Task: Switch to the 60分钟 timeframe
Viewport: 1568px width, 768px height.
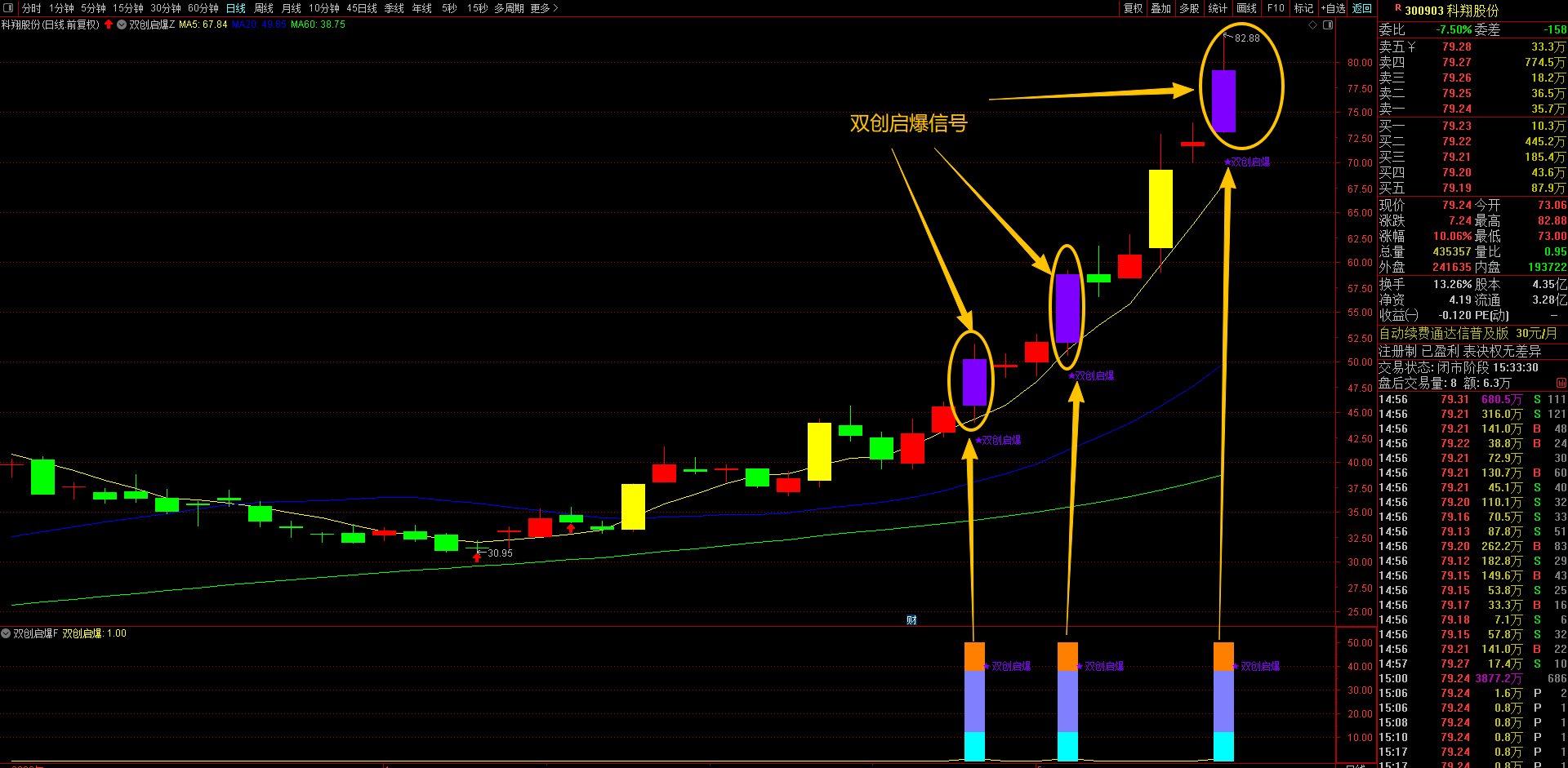Action: click(203, 8)
